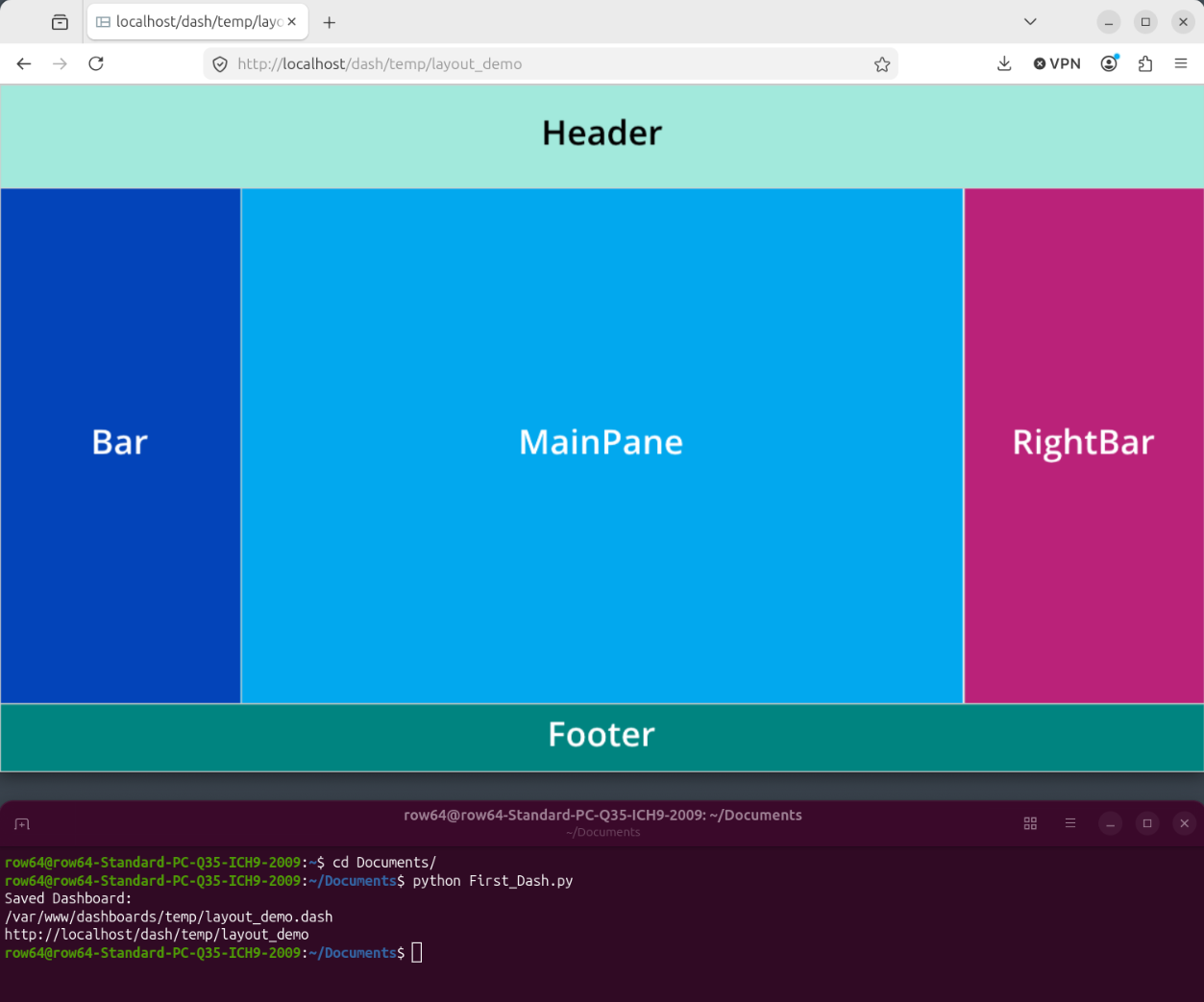The image size is (1204, 1002).
Task: Open the browser downloads panel
Action: pos(1004,63)
